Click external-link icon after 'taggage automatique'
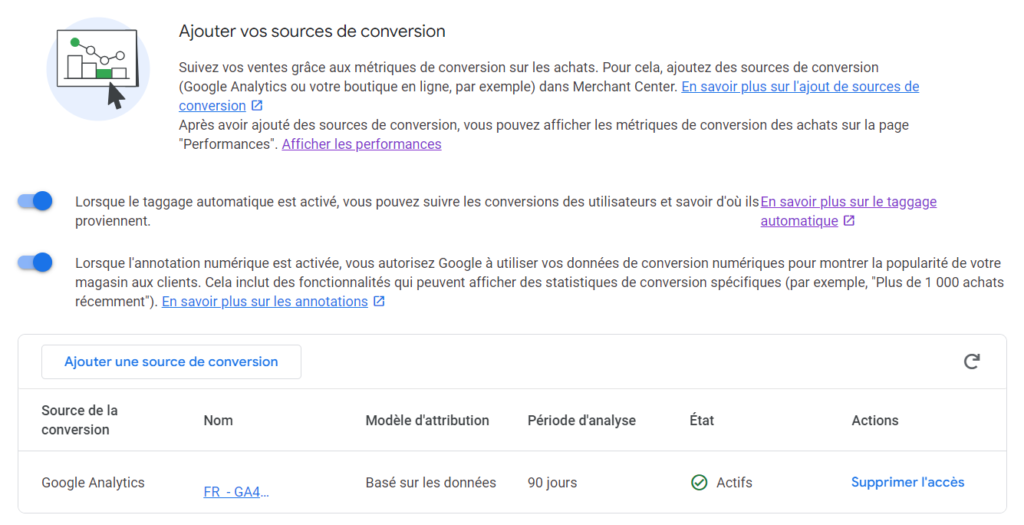This screenshot has width=1024, height=525. coord(849,221)
